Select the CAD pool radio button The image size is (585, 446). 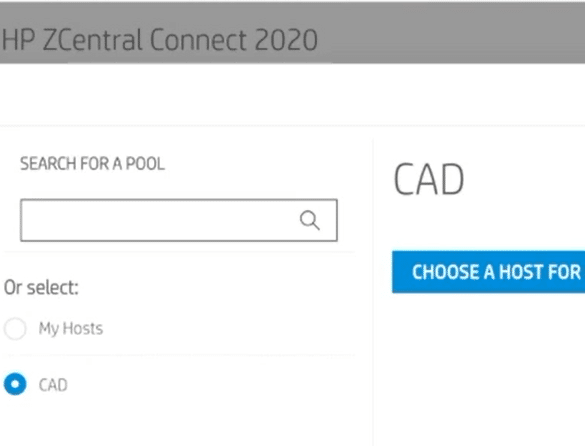tap(15, 384)
